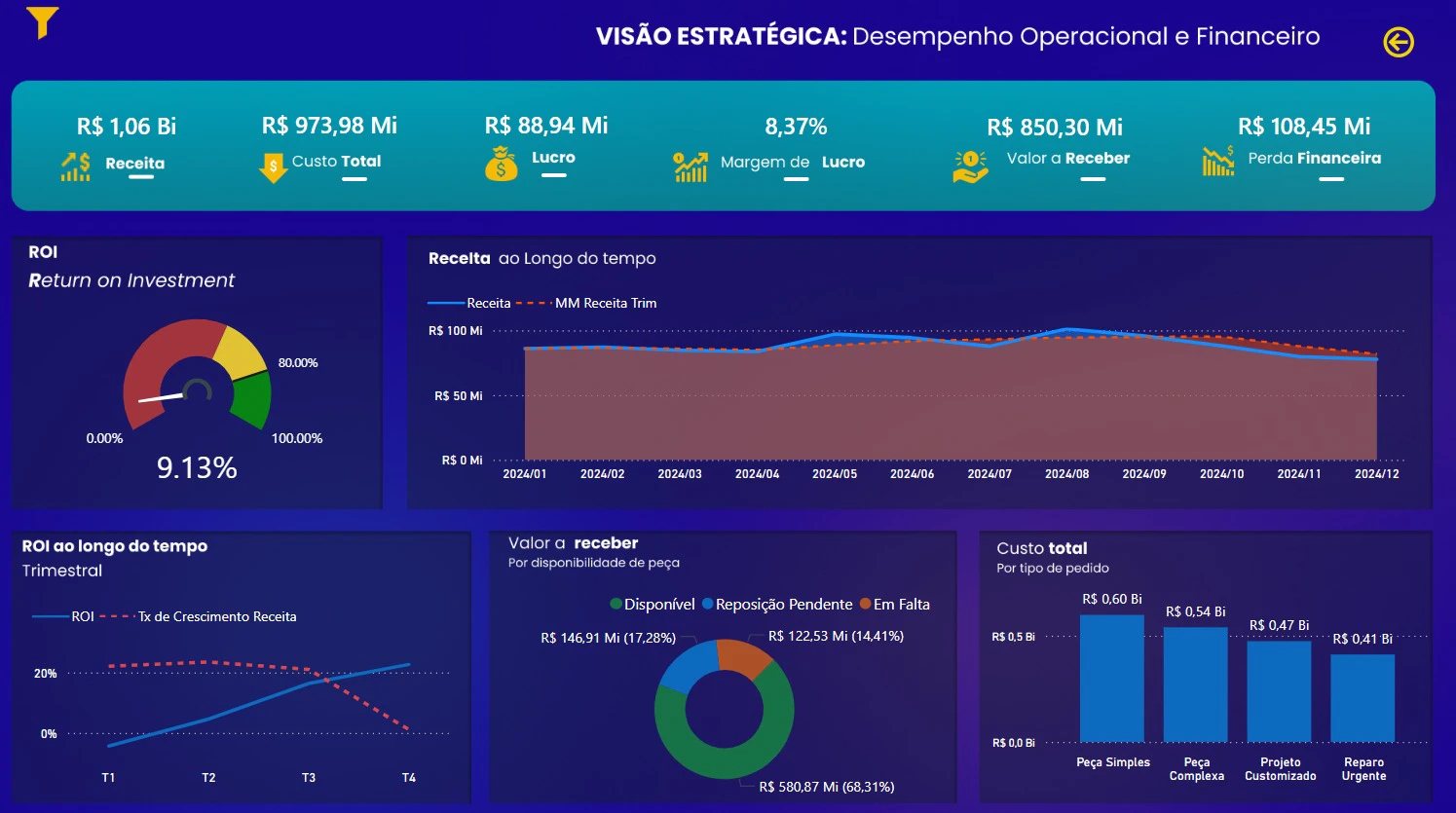This screenshot has width=1456, height=813.
Task: Click the T3 quarter axis label
Action: [309, 778]
